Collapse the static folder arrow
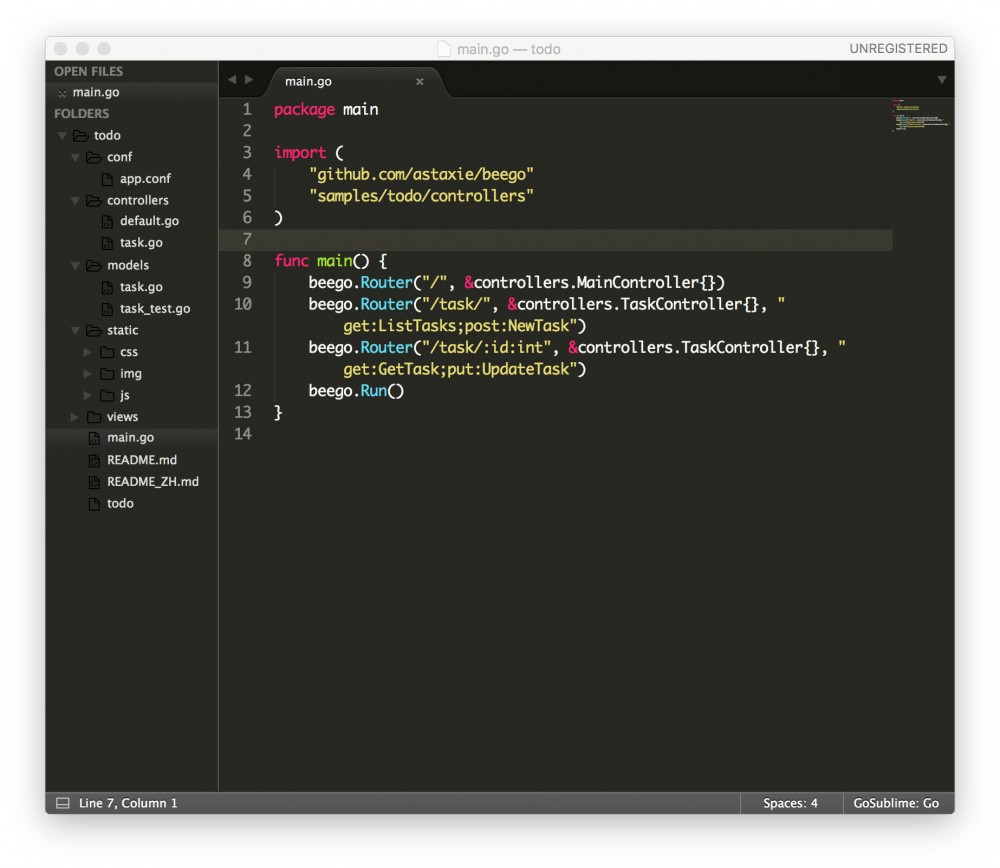 [75, 330]
